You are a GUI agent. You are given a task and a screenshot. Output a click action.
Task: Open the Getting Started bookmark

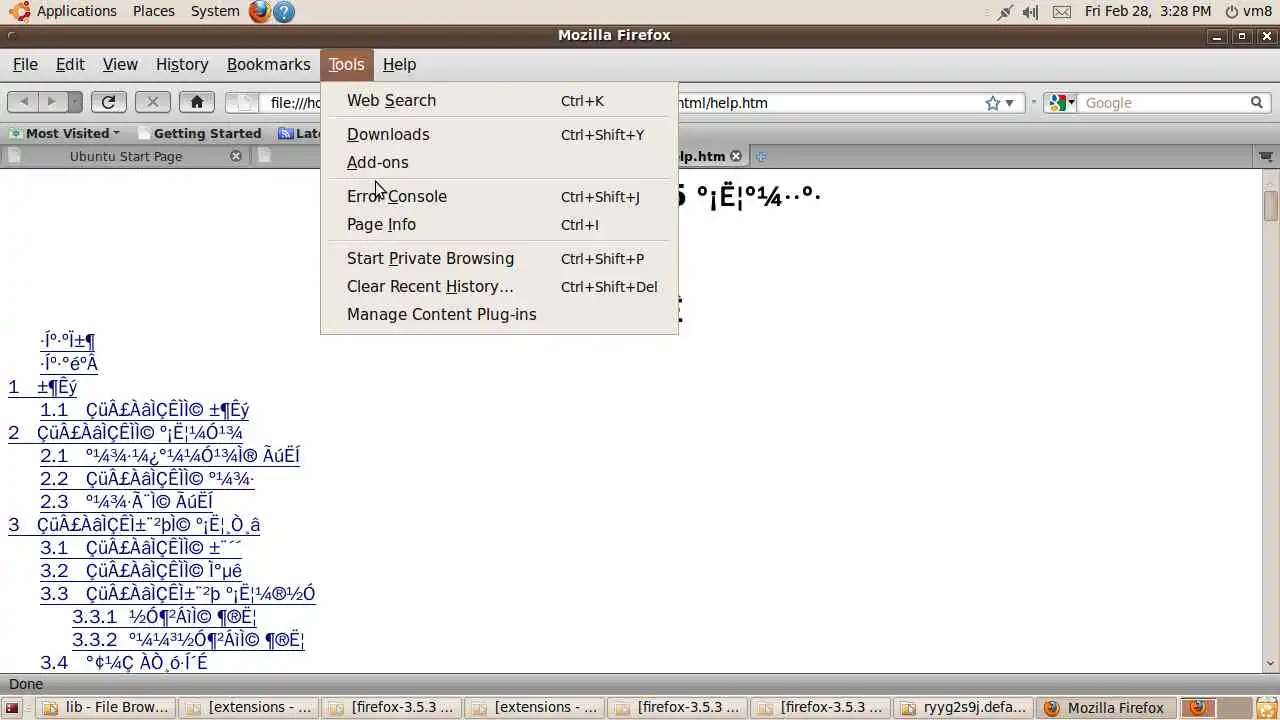199,133
